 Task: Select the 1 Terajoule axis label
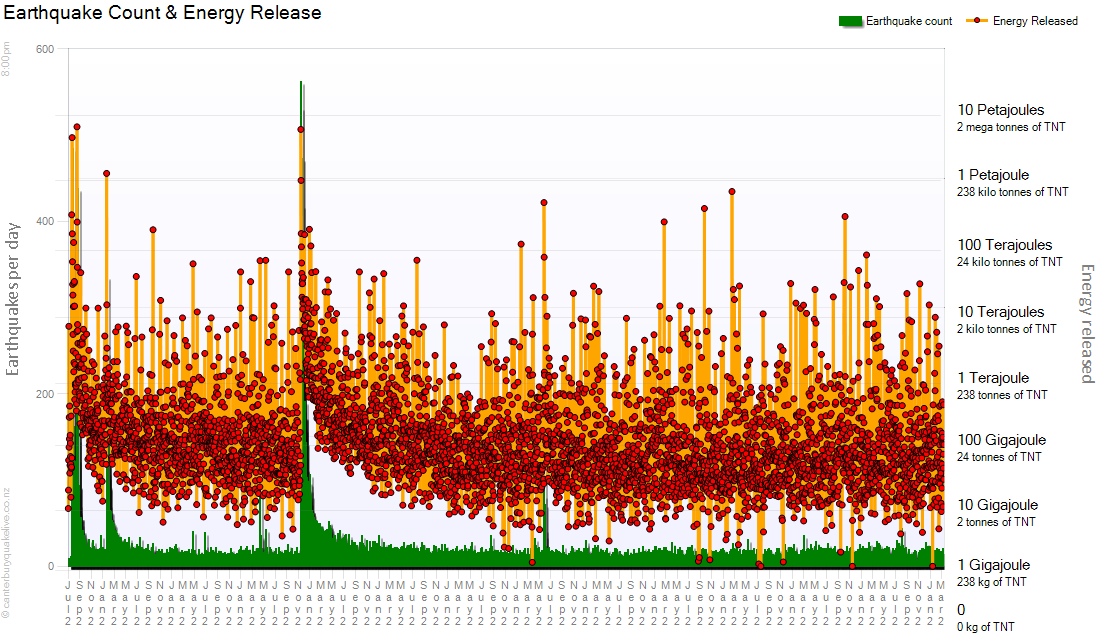click(993, 378)
